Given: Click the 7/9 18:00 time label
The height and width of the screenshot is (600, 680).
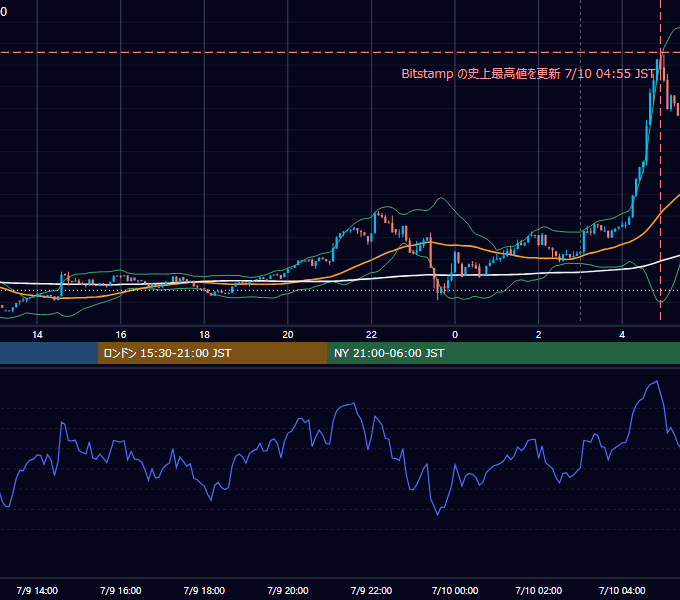Looking at the screenshot, I should pos(204,590).
